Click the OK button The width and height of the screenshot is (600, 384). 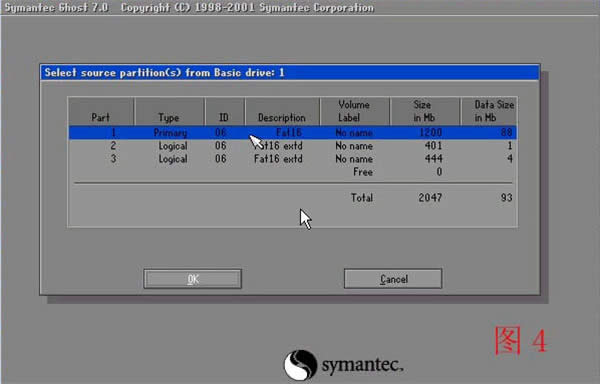(192, 279)
